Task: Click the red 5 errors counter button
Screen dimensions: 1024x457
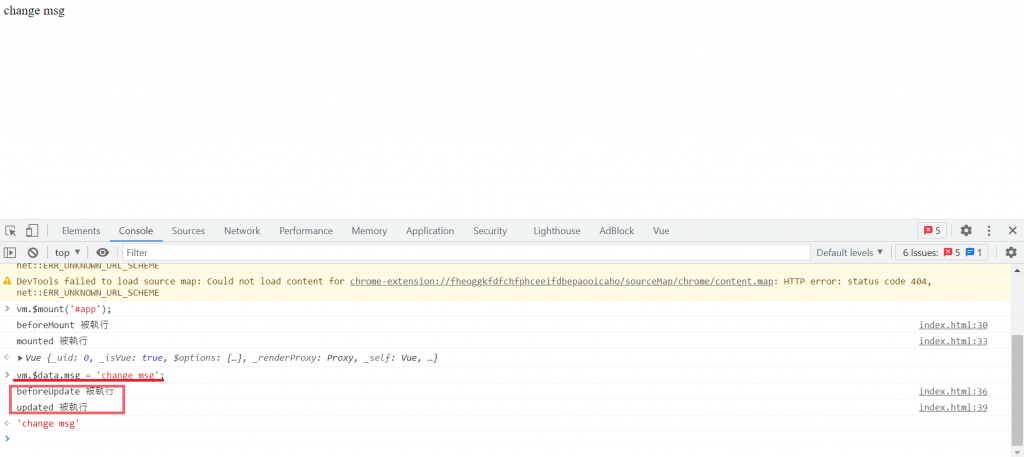Action: (932, 230)
